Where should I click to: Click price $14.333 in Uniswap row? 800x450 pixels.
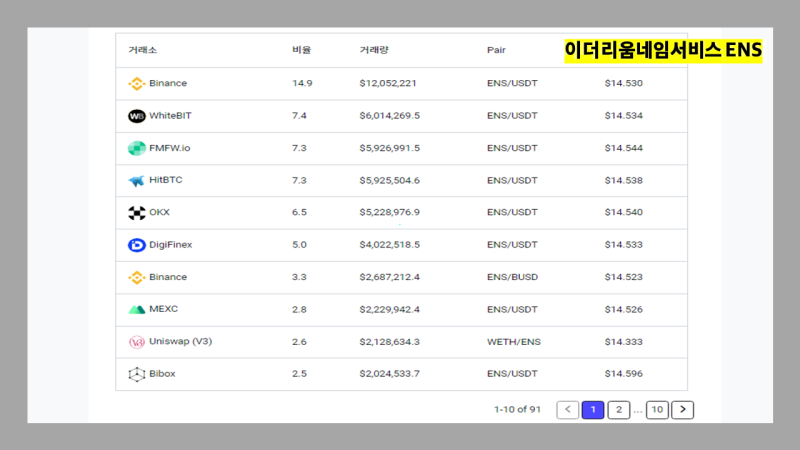pos(623,342)
